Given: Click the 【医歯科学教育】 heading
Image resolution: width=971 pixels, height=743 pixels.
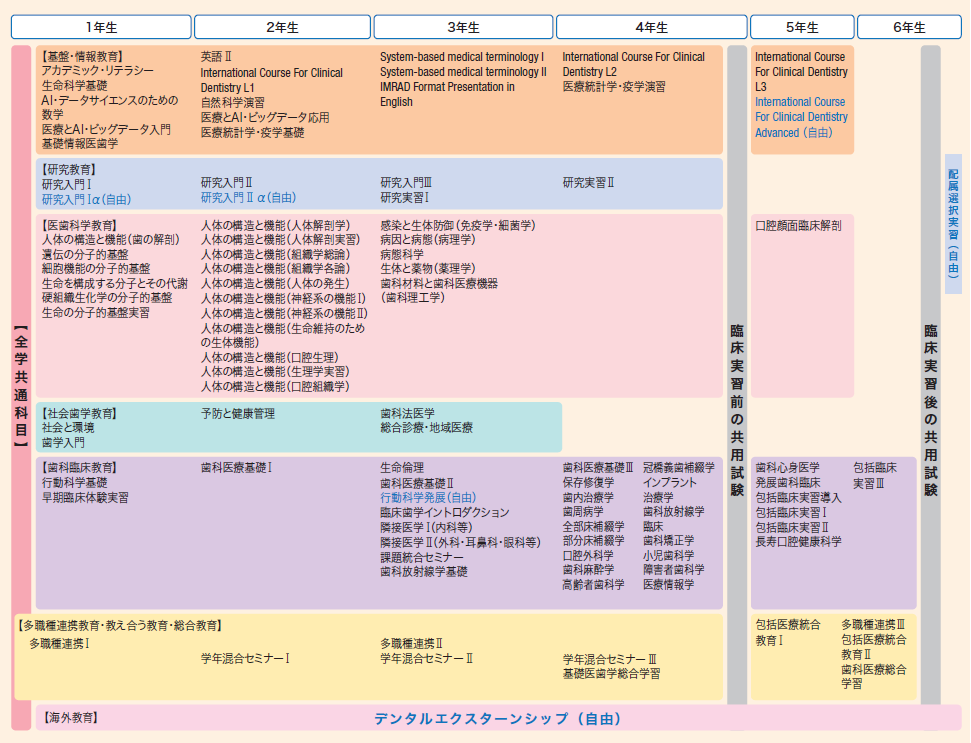Looking at the screenshot, I should (x=79, y=225).
